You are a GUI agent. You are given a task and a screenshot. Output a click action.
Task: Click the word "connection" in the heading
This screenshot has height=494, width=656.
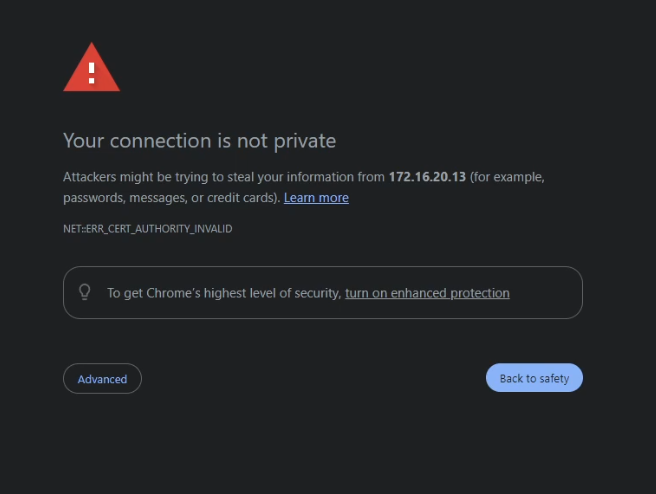point(161,141)
